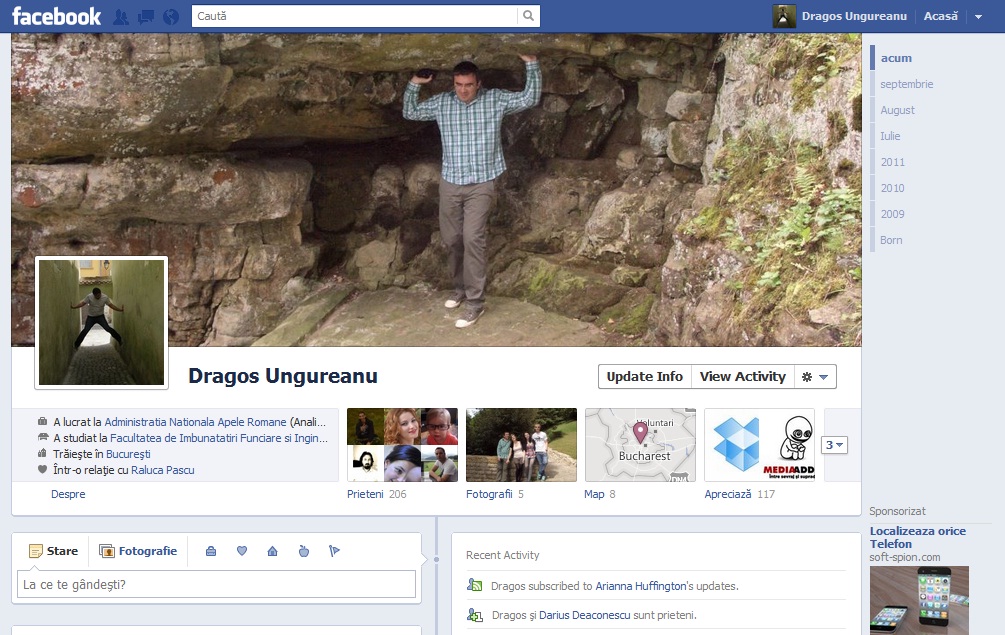Open the Fotografii group photo thumbnail
The width and height of the screenshot is (1005, 635).
click(521, 445)
